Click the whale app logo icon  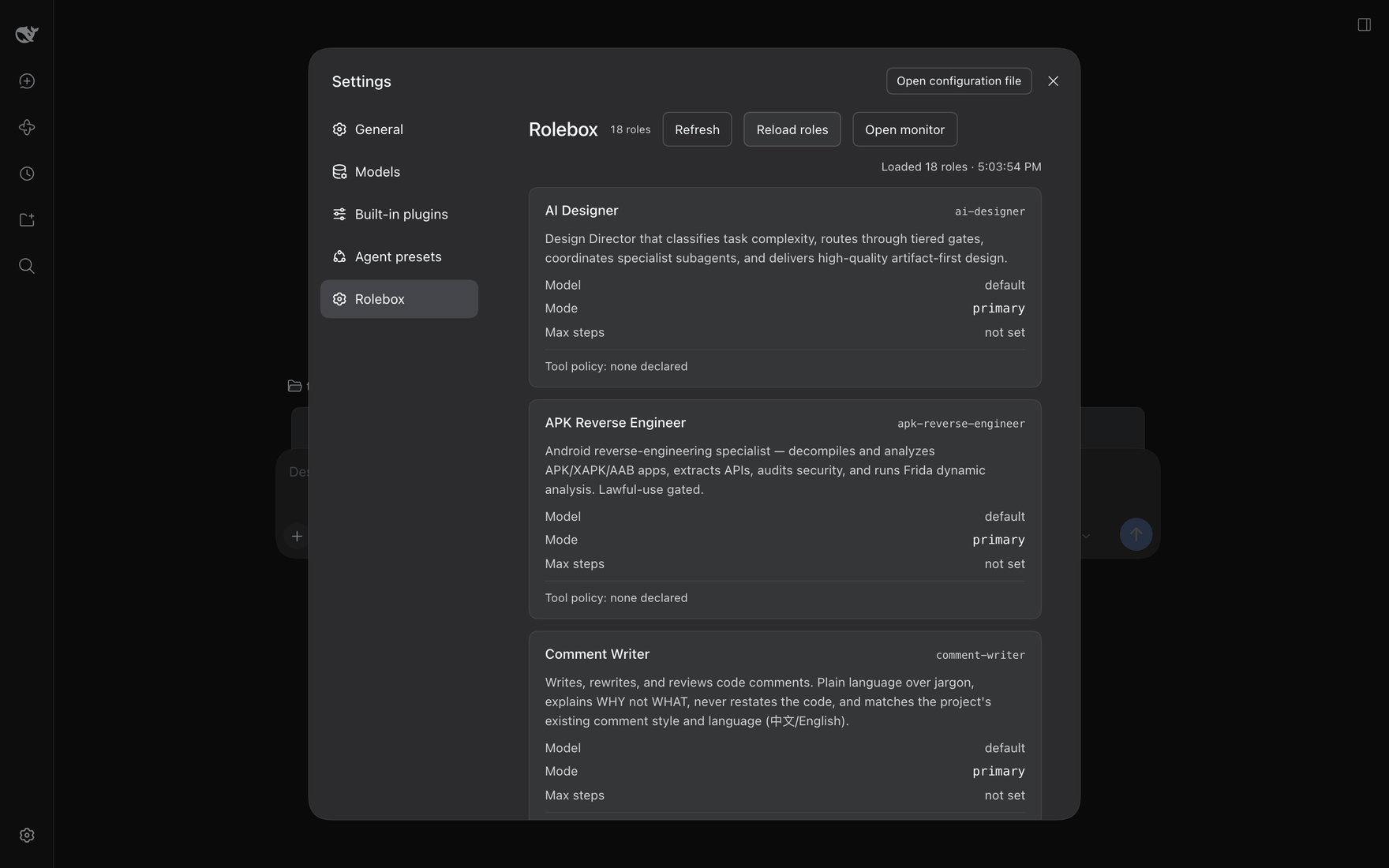27,34
